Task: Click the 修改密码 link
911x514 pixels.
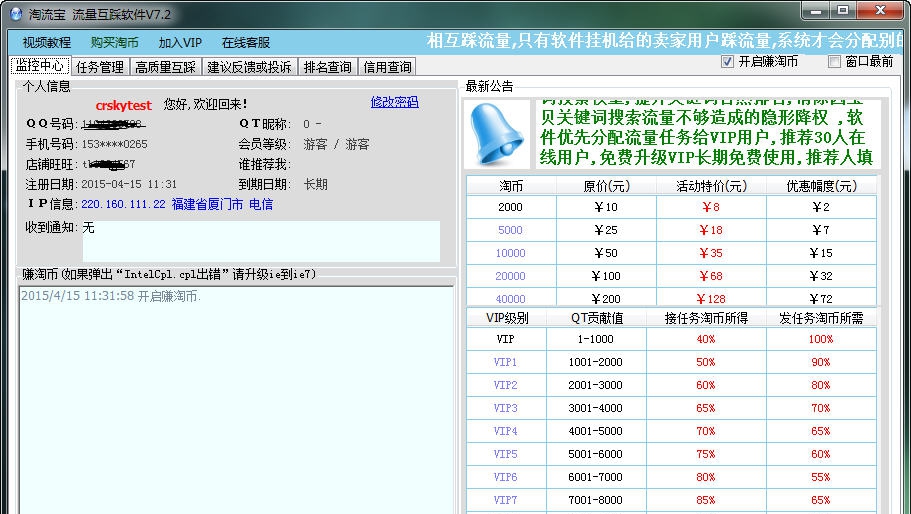Action: point(394,102)
